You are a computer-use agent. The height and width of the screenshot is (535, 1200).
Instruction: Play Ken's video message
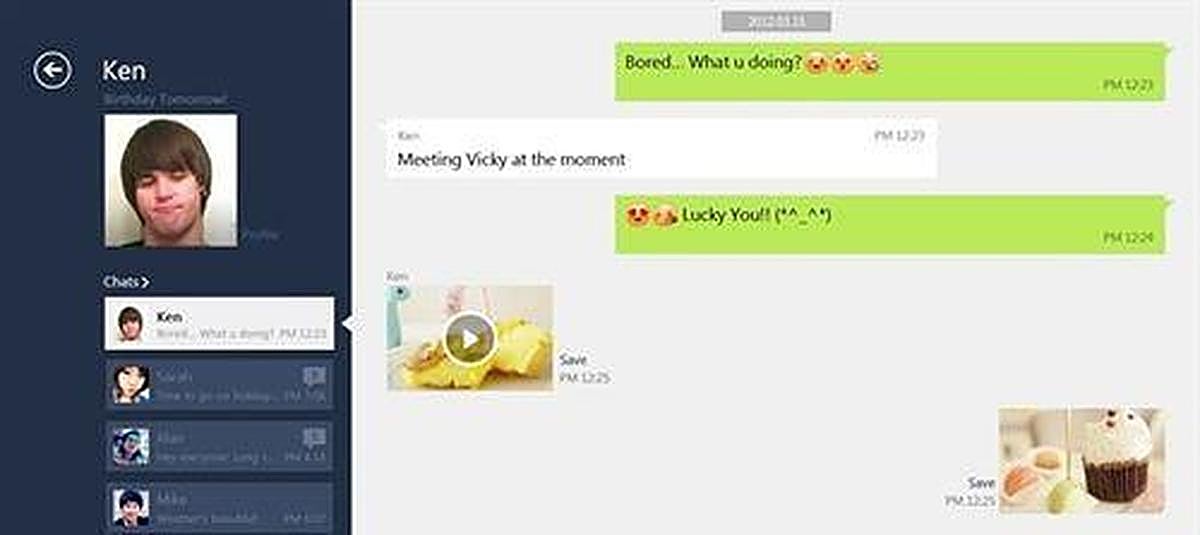(x=469, y=338)
